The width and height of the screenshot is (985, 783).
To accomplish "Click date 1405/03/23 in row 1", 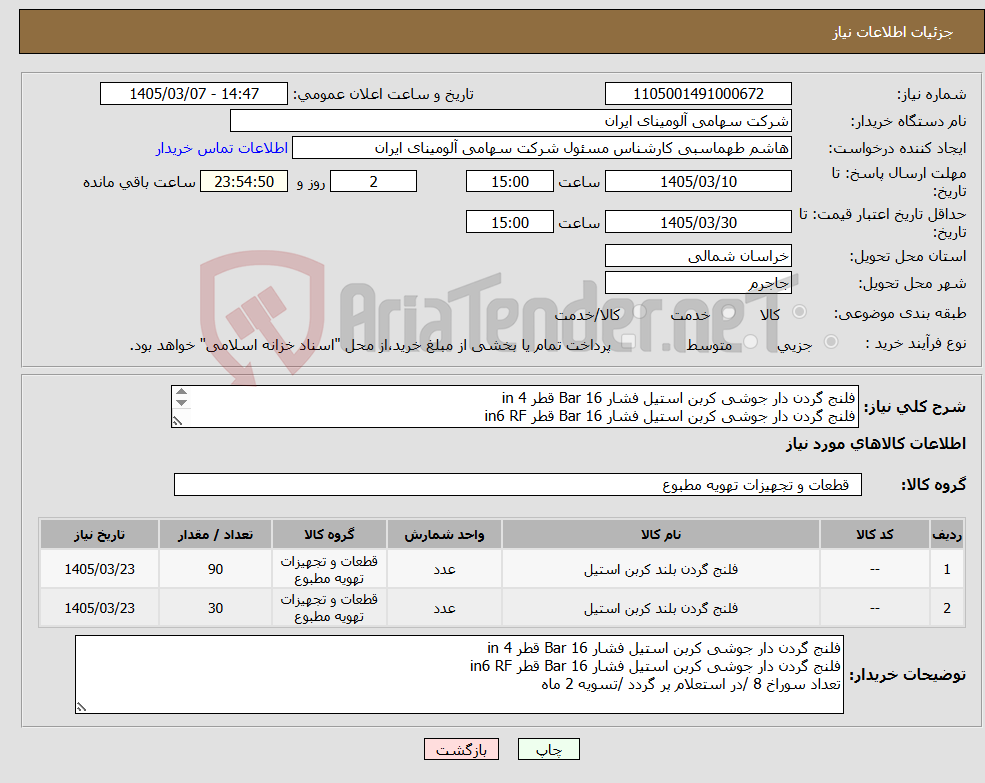I will coord(99,569).
